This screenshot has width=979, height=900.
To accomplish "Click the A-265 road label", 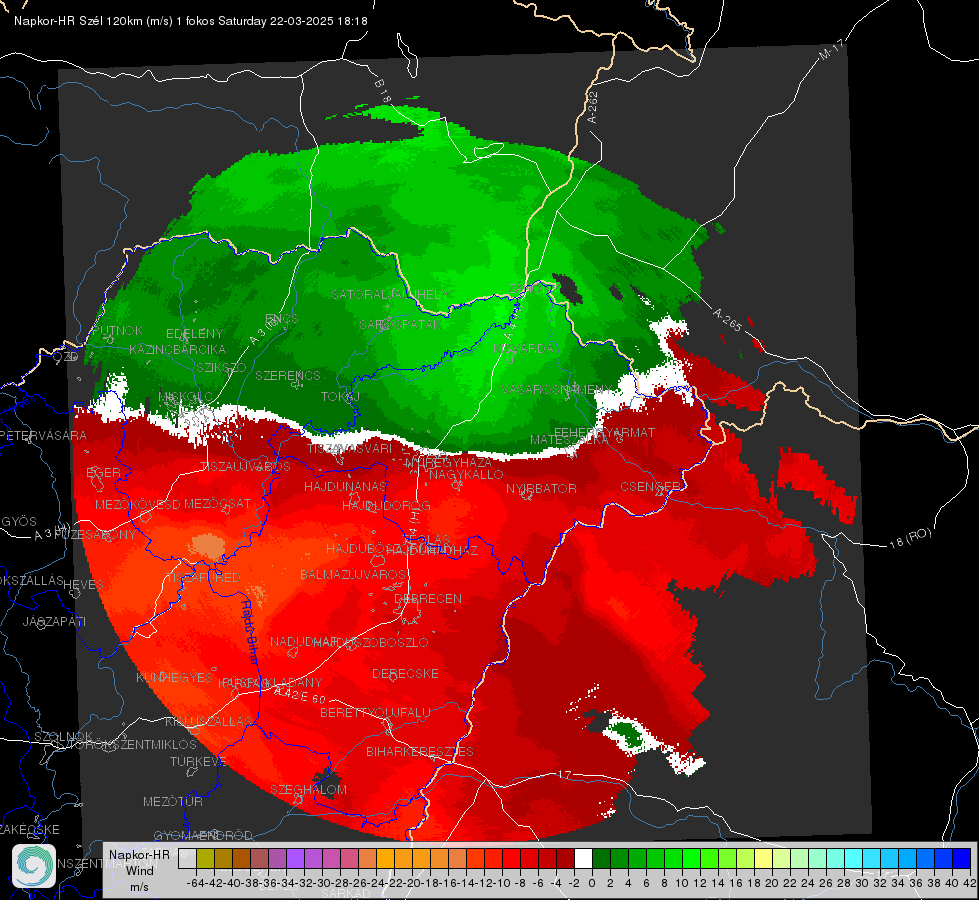I will click(727, 320).
